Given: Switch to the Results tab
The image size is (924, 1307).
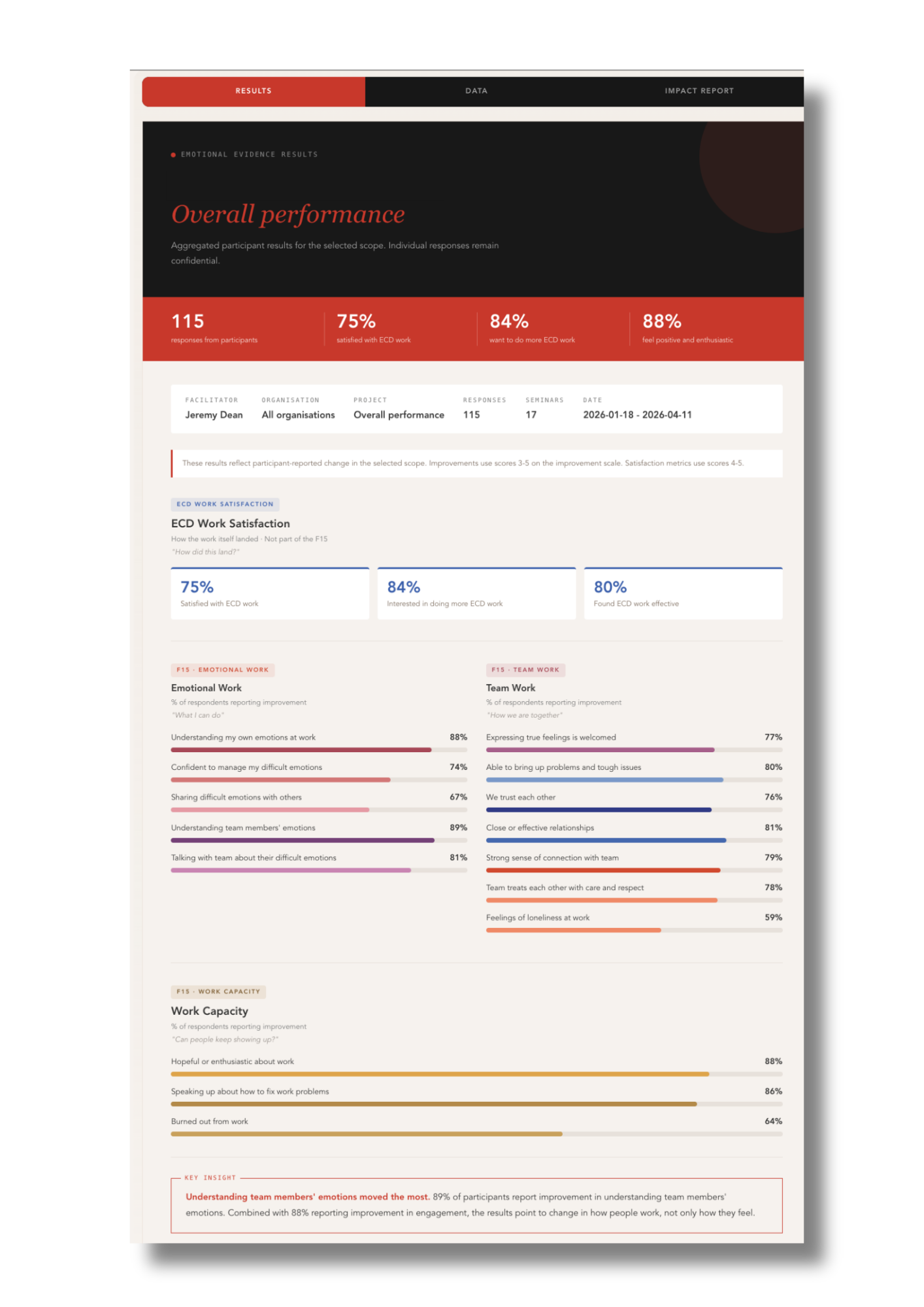Looking at the screenshot, I should 254,91.
